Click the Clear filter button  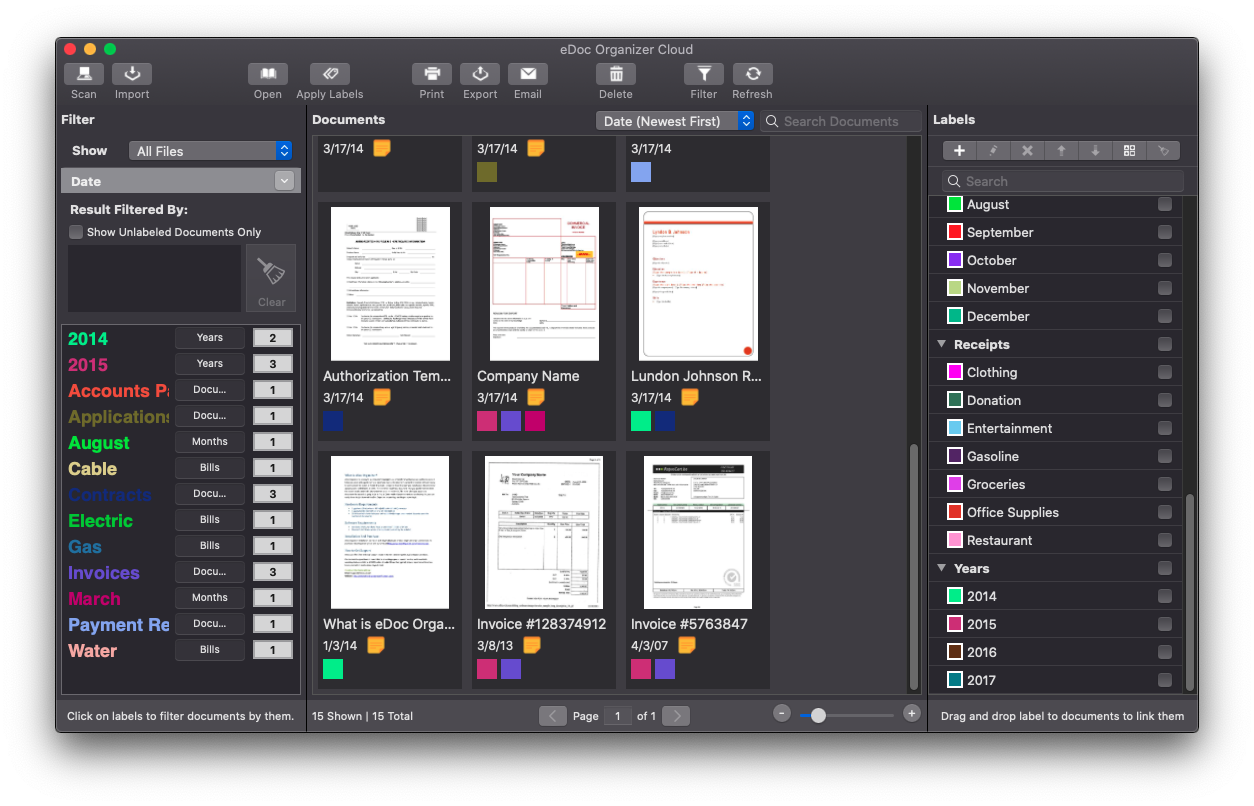(x=270, y=277)
